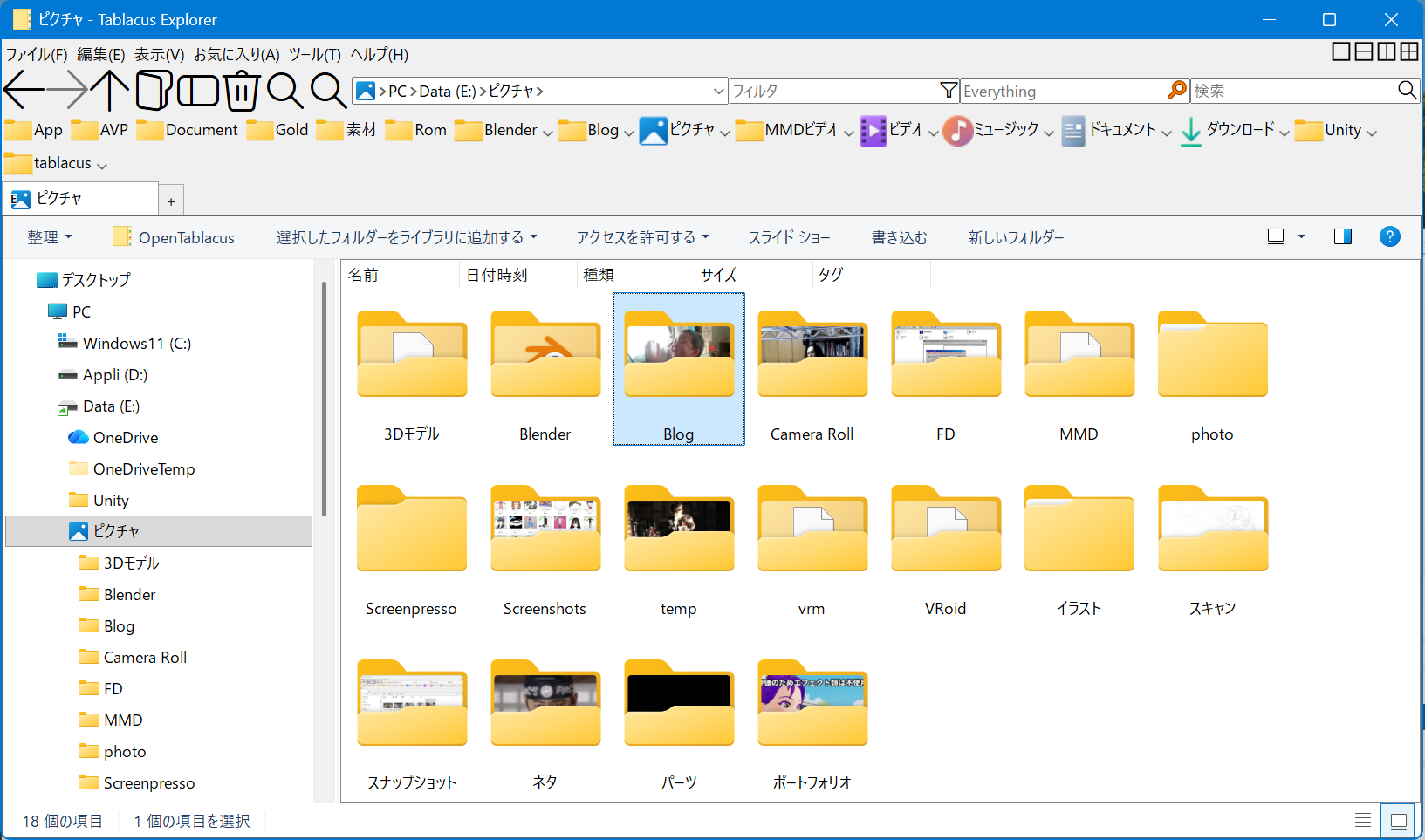The height and width of the screenshot is (840, 1425).
Task: Click the folder tree vertical scrollbar
Action: click(x=324, y=401)
